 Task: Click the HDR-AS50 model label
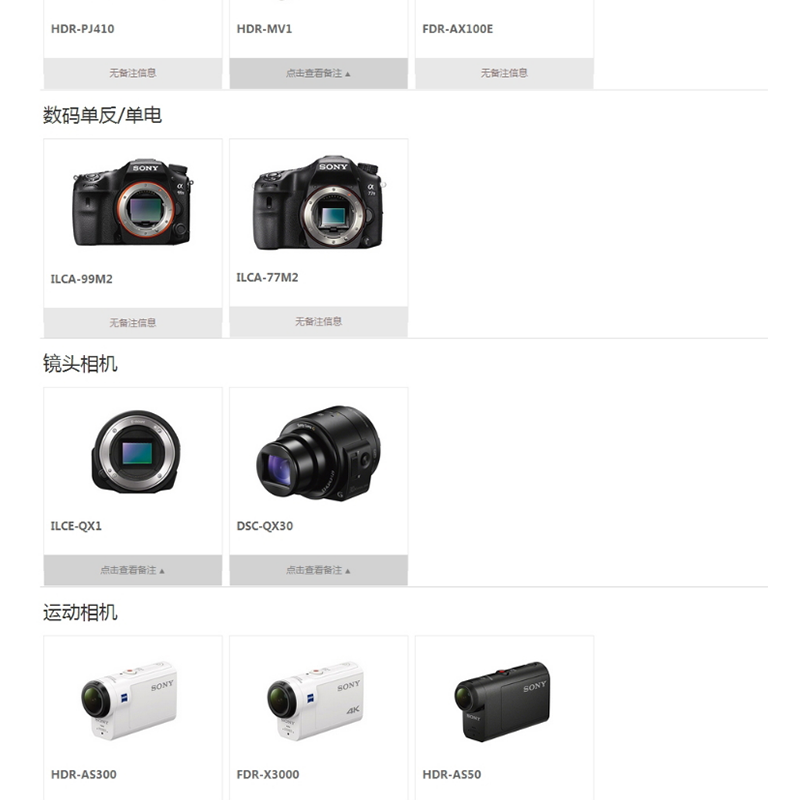[x=452, y=774]
